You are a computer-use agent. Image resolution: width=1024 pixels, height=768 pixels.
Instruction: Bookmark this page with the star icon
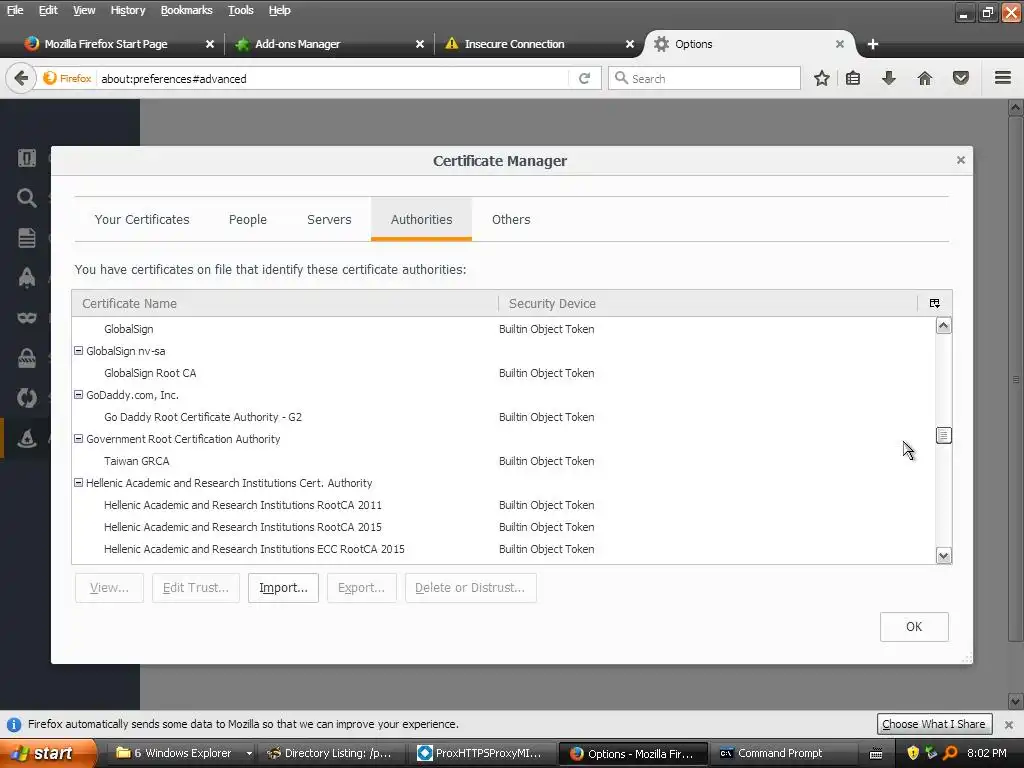tap(822, 78)
